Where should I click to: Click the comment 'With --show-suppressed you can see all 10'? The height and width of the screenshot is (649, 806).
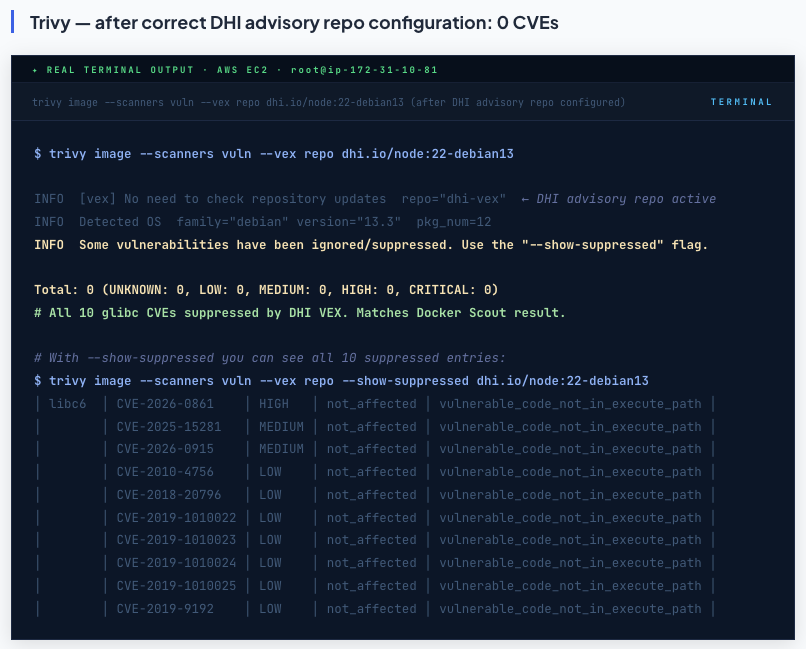[270, 358]
